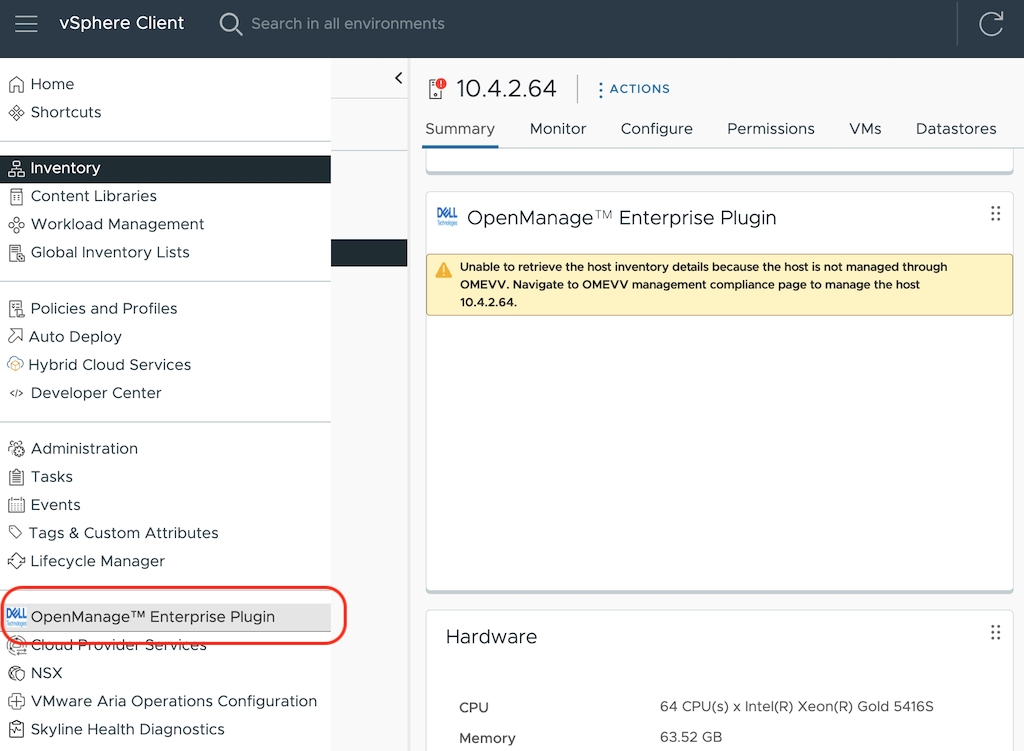
Task: Open the ACTIONS dropdown menu
Action: pyautogui.click(x=634, y=89)
